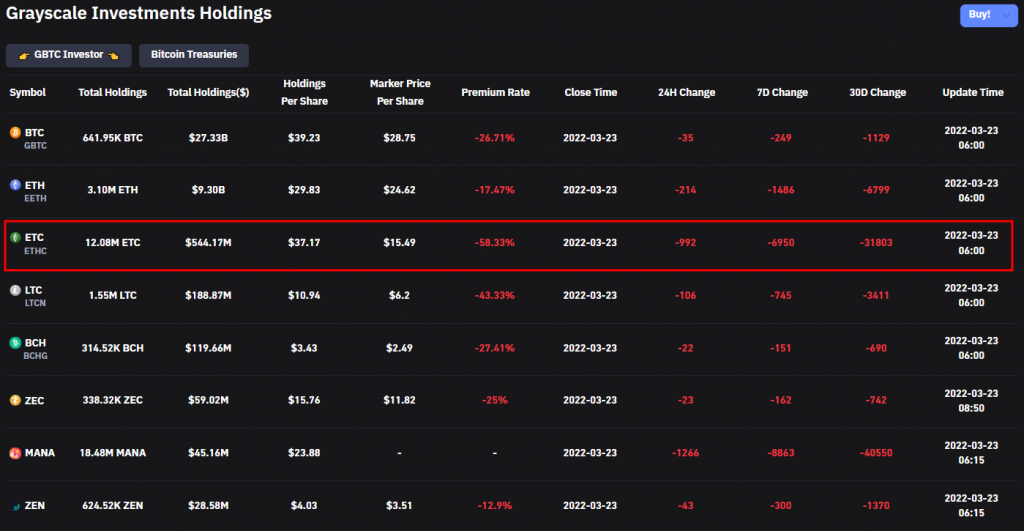Screen dimensions: 1024x531
Task: Open the GBTC ticker link
Action: click(35, 146)
